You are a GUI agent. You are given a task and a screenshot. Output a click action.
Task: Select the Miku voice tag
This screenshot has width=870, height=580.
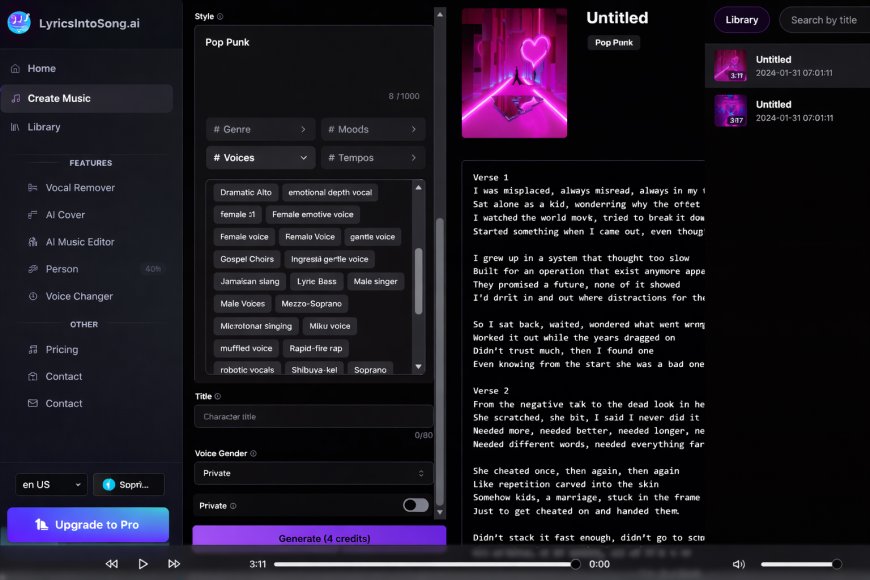330,326
